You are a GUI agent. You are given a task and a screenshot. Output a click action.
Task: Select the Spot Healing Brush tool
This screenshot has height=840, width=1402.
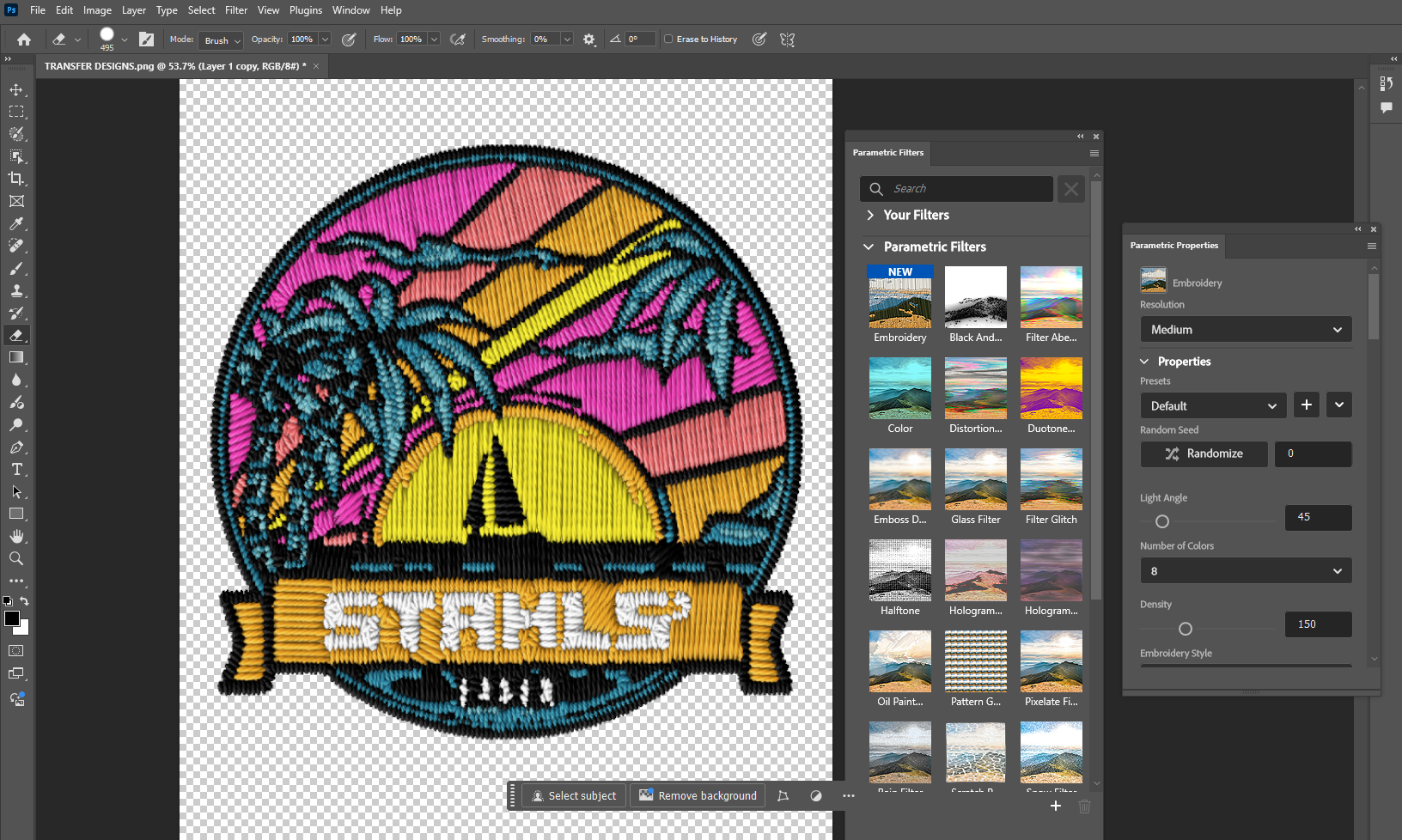coord(16,246)
